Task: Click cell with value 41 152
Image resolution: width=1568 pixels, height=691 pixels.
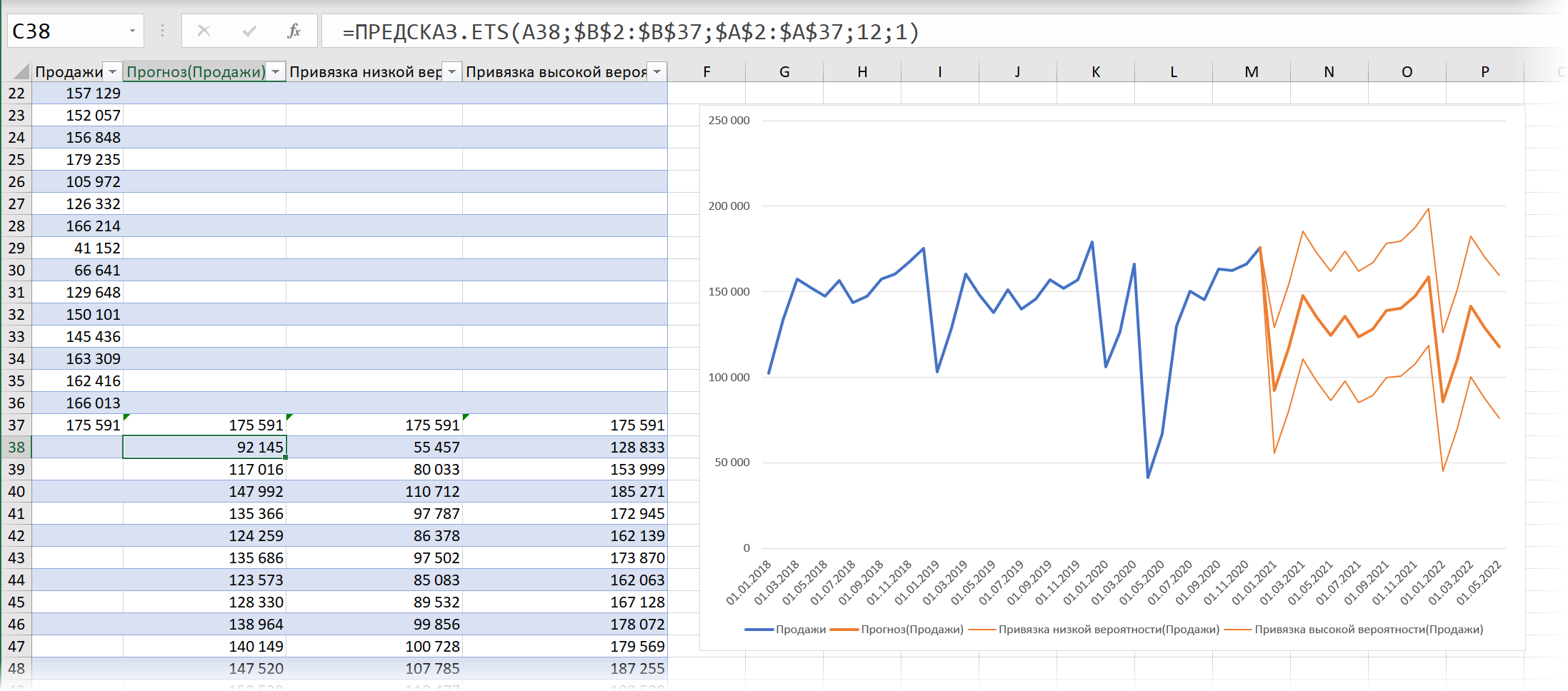Action: (x=78, y=248)
